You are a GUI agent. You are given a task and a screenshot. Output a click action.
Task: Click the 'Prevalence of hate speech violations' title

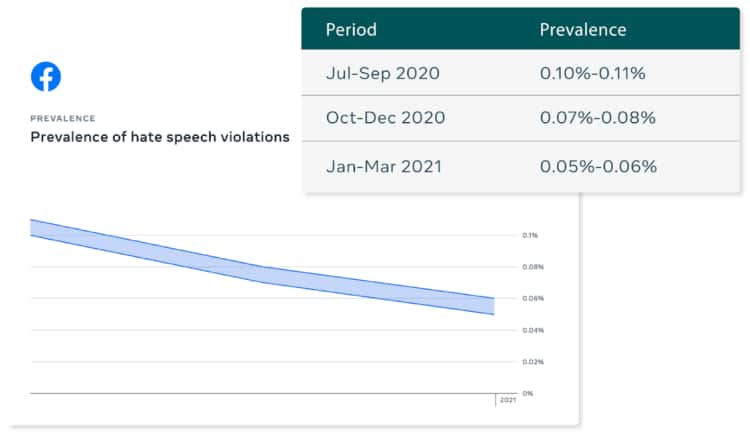click(x=160, y=137)
